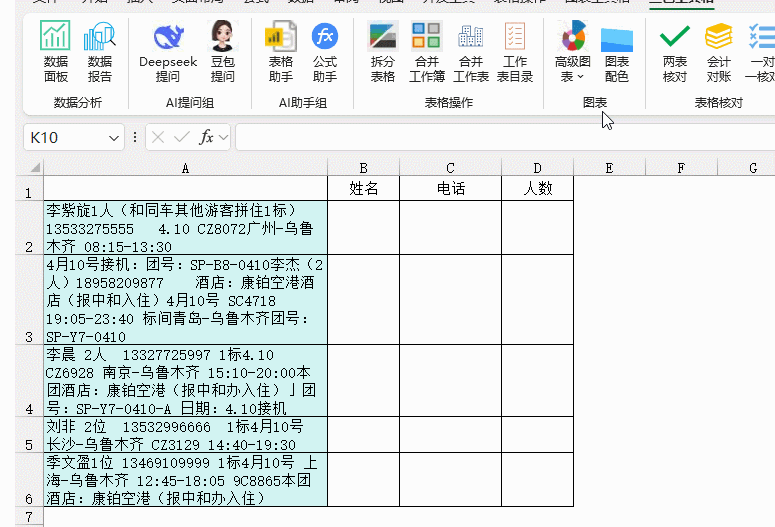
Task: Select row 3 header
Action: click(x=29, y=300)
